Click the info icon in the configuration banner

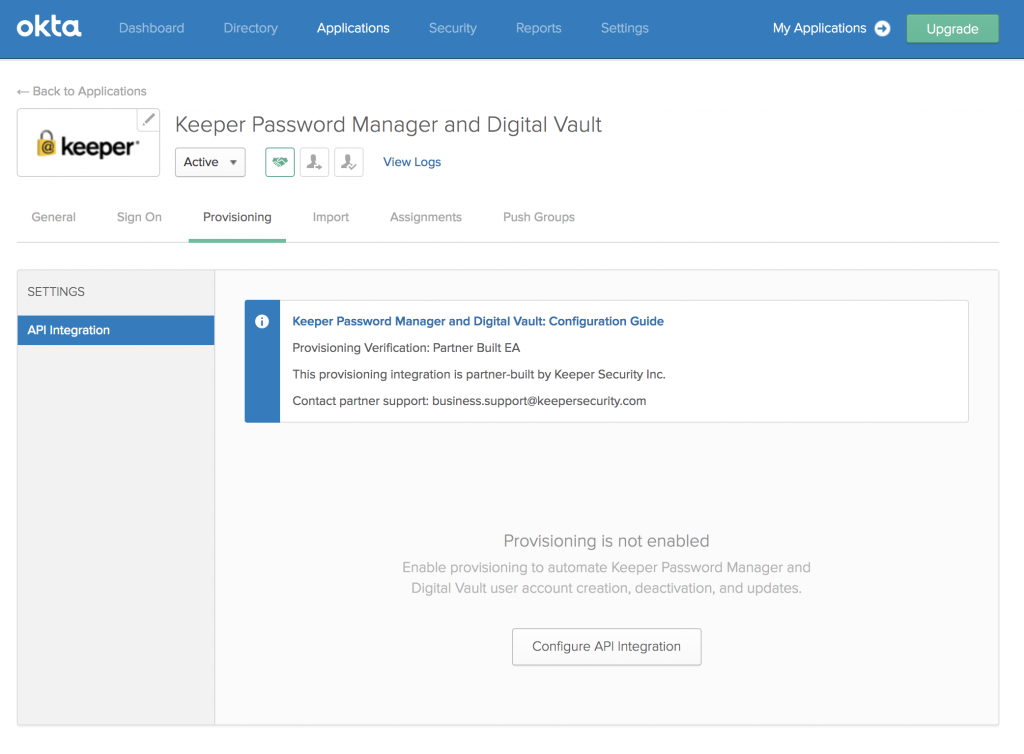click(x=262, y=321)
